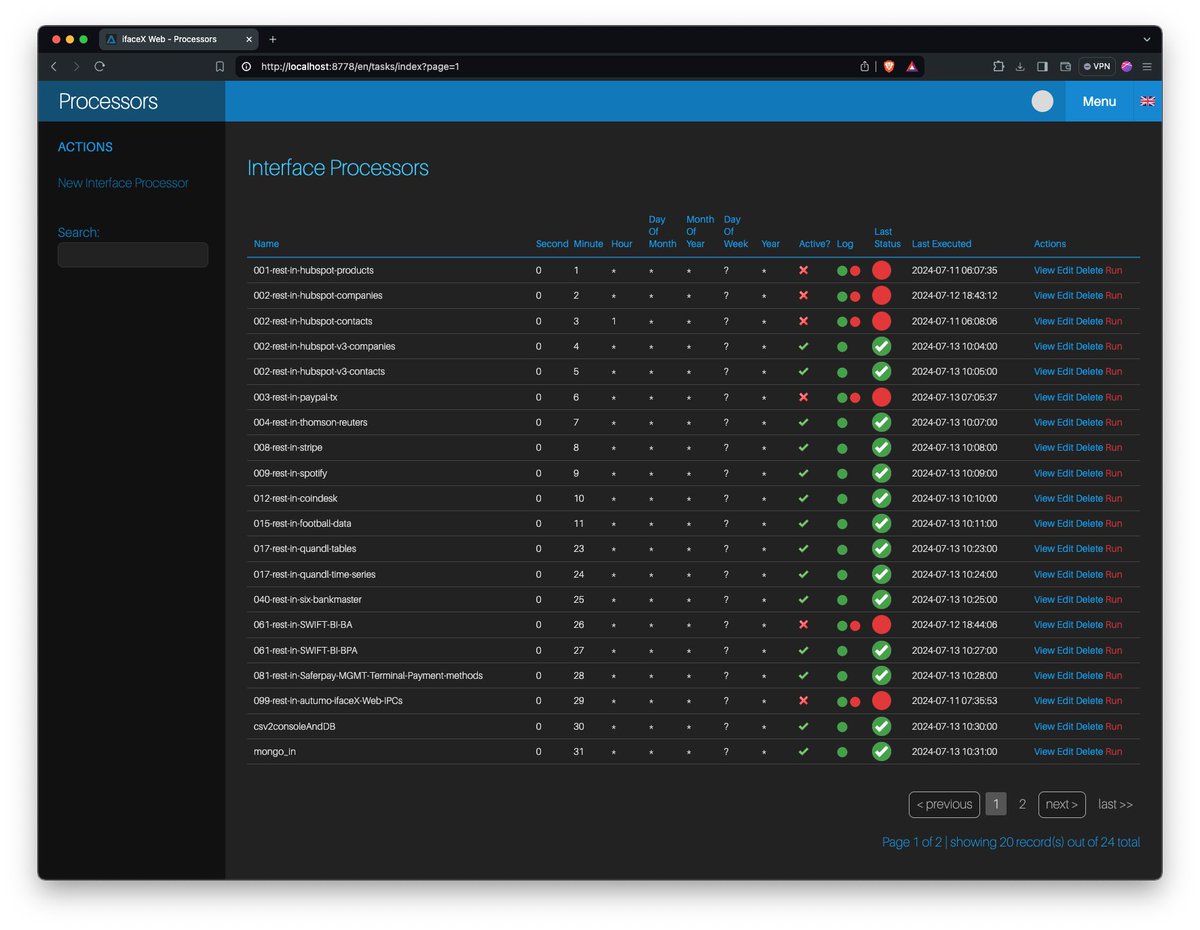The image size is (1200, 930).
Task: Click green status check for 015-rest-in-football-data
Action: tap(881, 523)
